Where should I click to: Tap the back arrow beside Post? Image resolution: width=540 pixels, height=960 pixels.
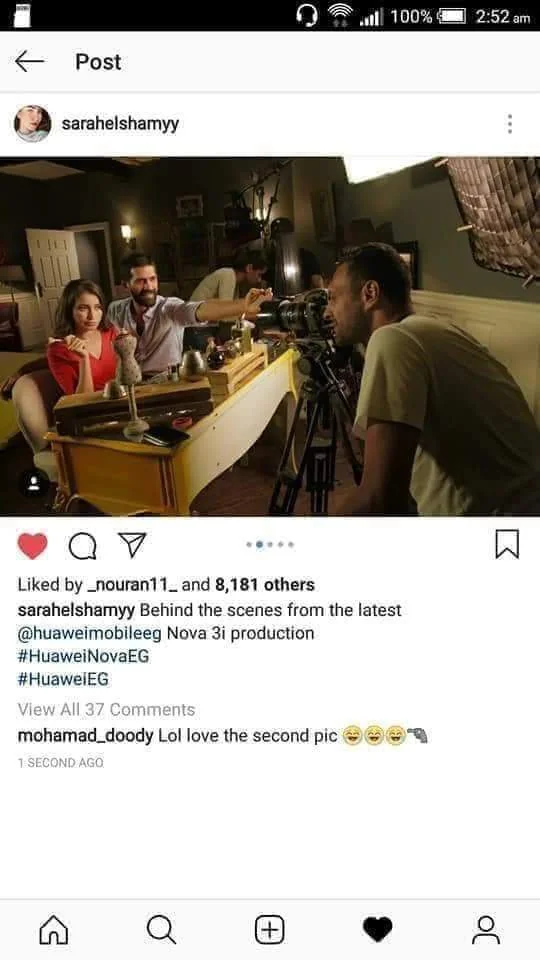[29, 62]
